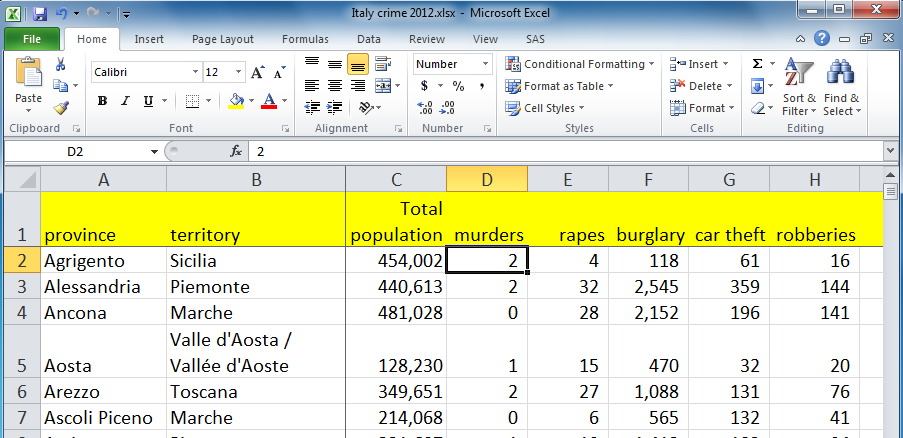Screen dimensions: 903x438
Task: Decrease font size with the small A
Action: (279, 73)
